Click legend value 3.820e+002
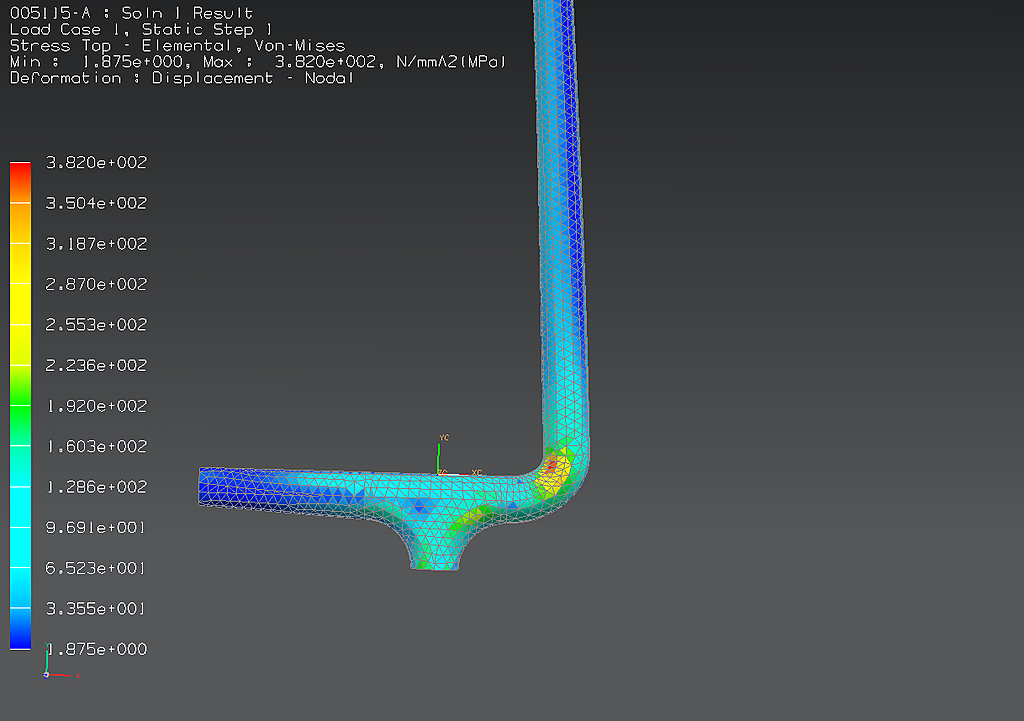Screen dimensions: 1024x721 point(97,163)
